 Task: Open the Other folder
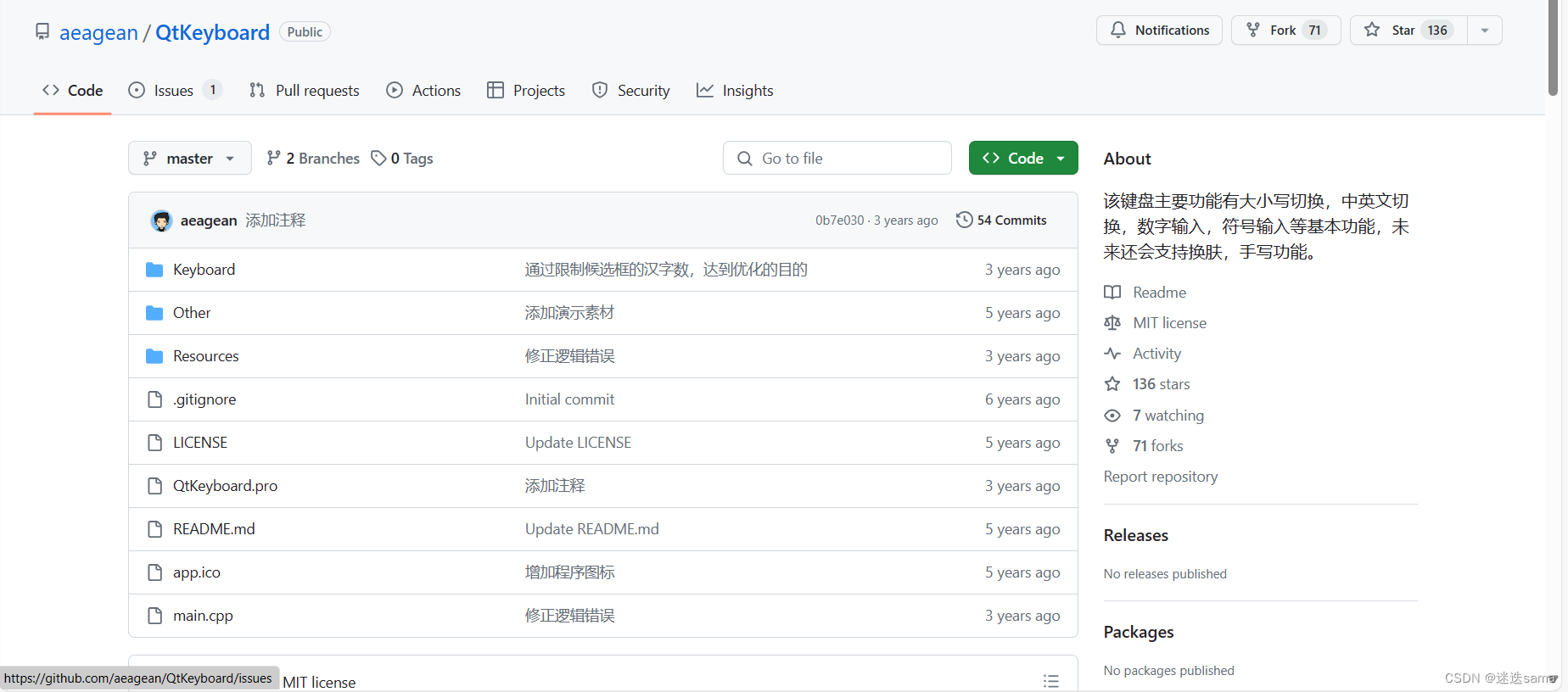point(192,313)
